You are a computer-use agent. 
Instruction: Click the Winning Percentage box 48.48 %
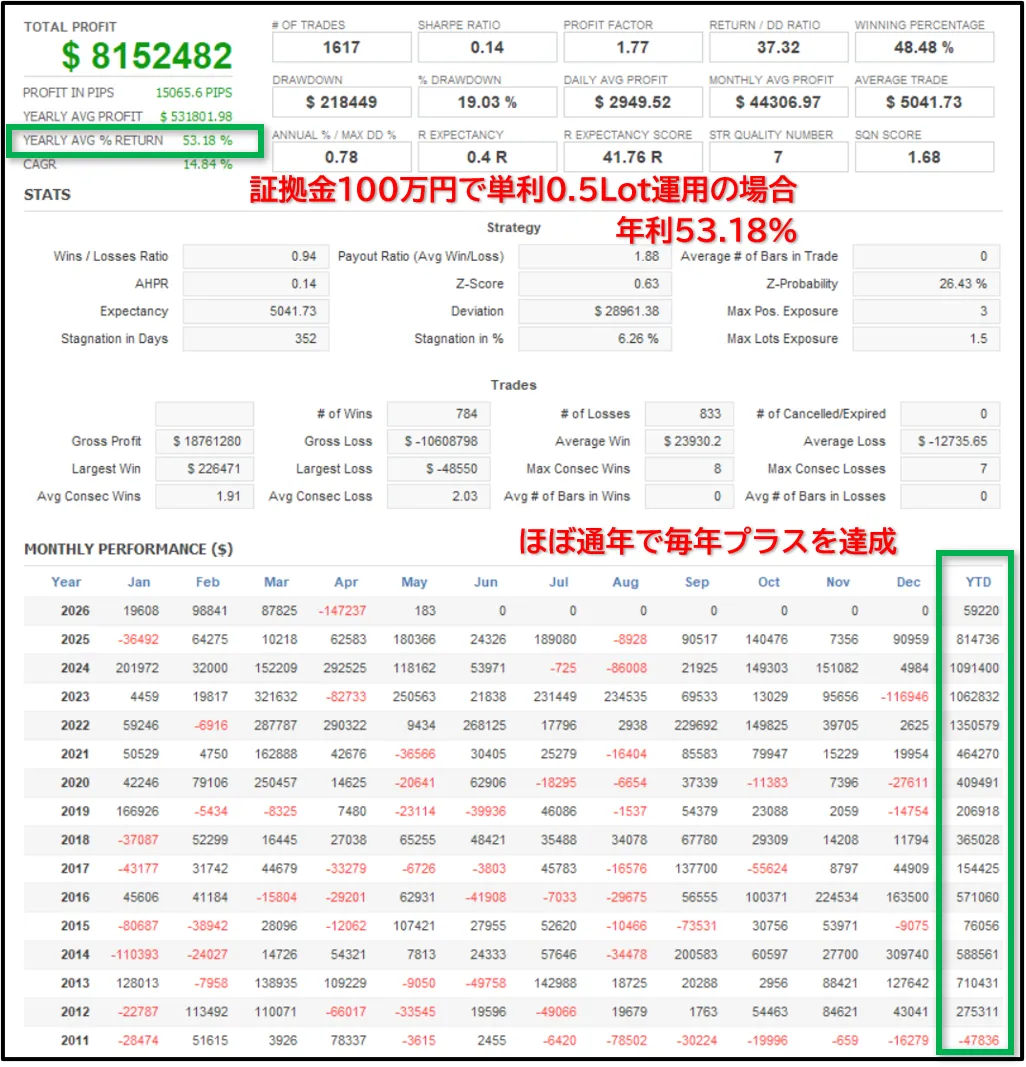click(x=924, y=48)
